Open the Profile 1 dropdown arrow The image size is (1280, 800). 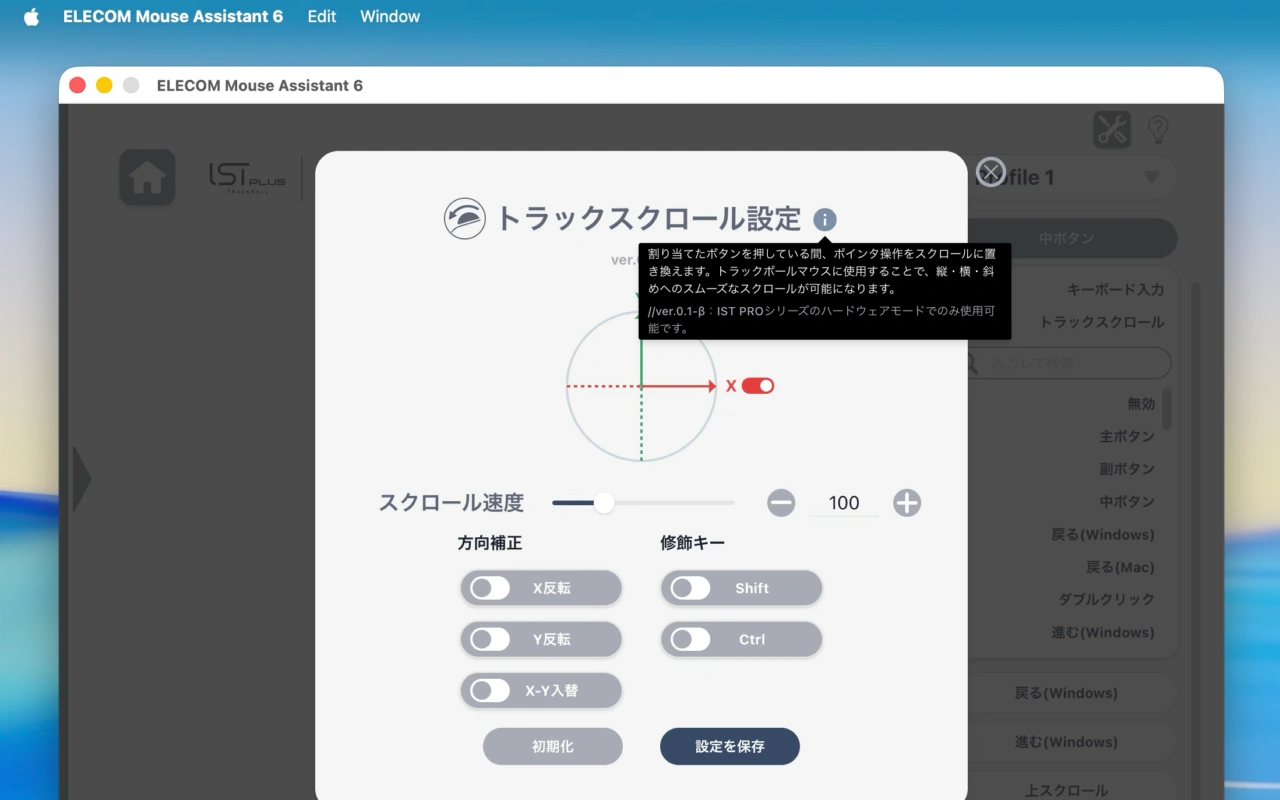[x=1152, y=177]
